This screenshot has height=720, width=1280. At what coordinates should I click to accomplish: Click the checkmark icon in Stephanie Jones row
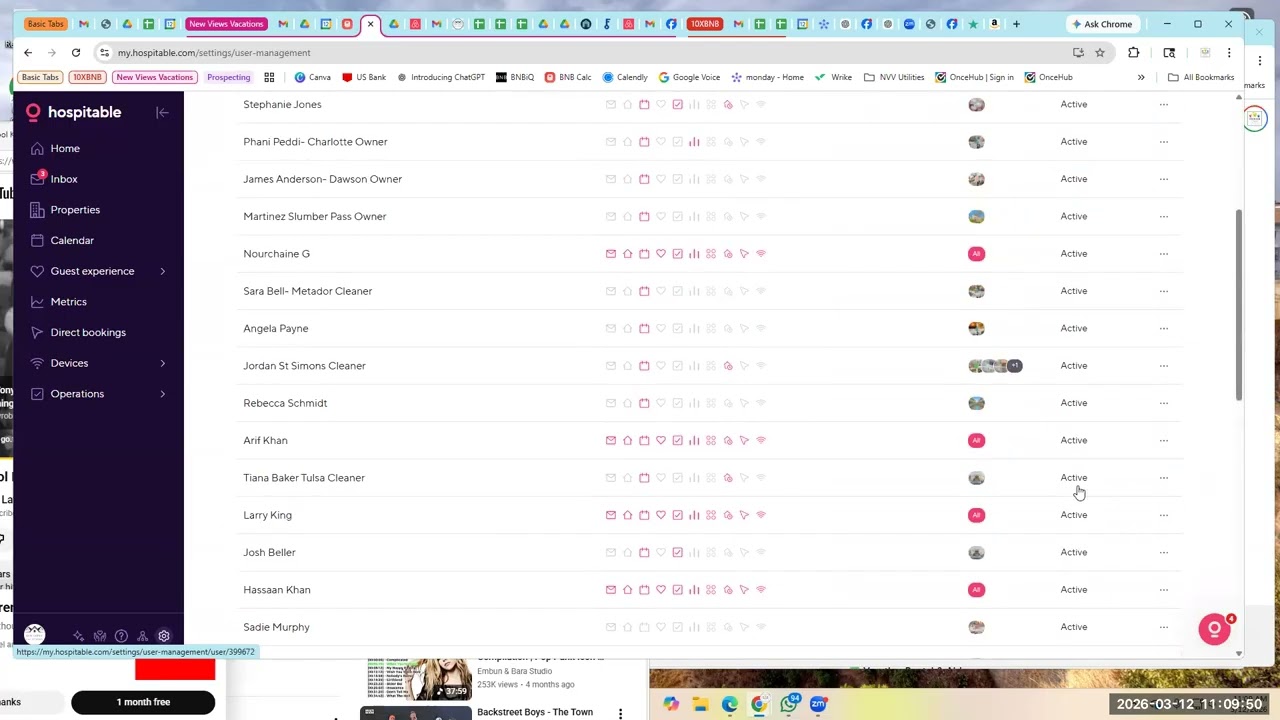tap(677, 104)
